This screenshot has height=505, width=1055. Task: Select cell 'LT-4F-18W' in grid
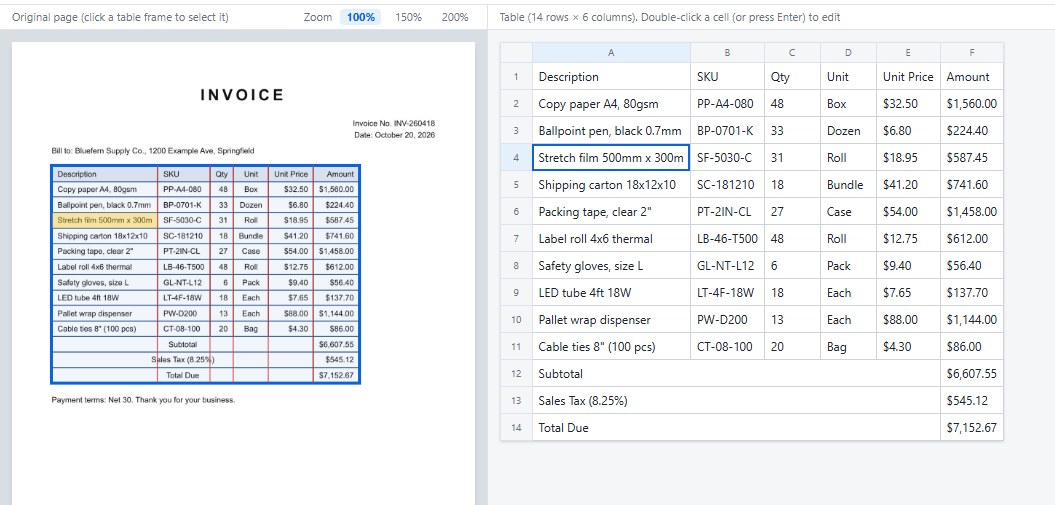click(727, 293)
